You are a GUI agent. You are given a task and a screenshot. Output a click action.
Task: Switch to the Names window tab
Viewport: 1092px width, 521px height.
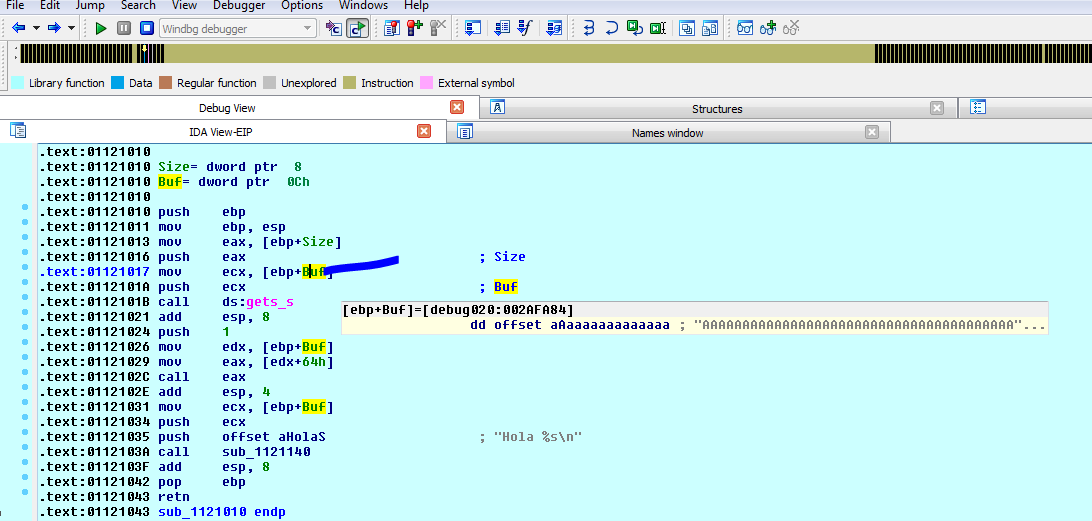666,132
